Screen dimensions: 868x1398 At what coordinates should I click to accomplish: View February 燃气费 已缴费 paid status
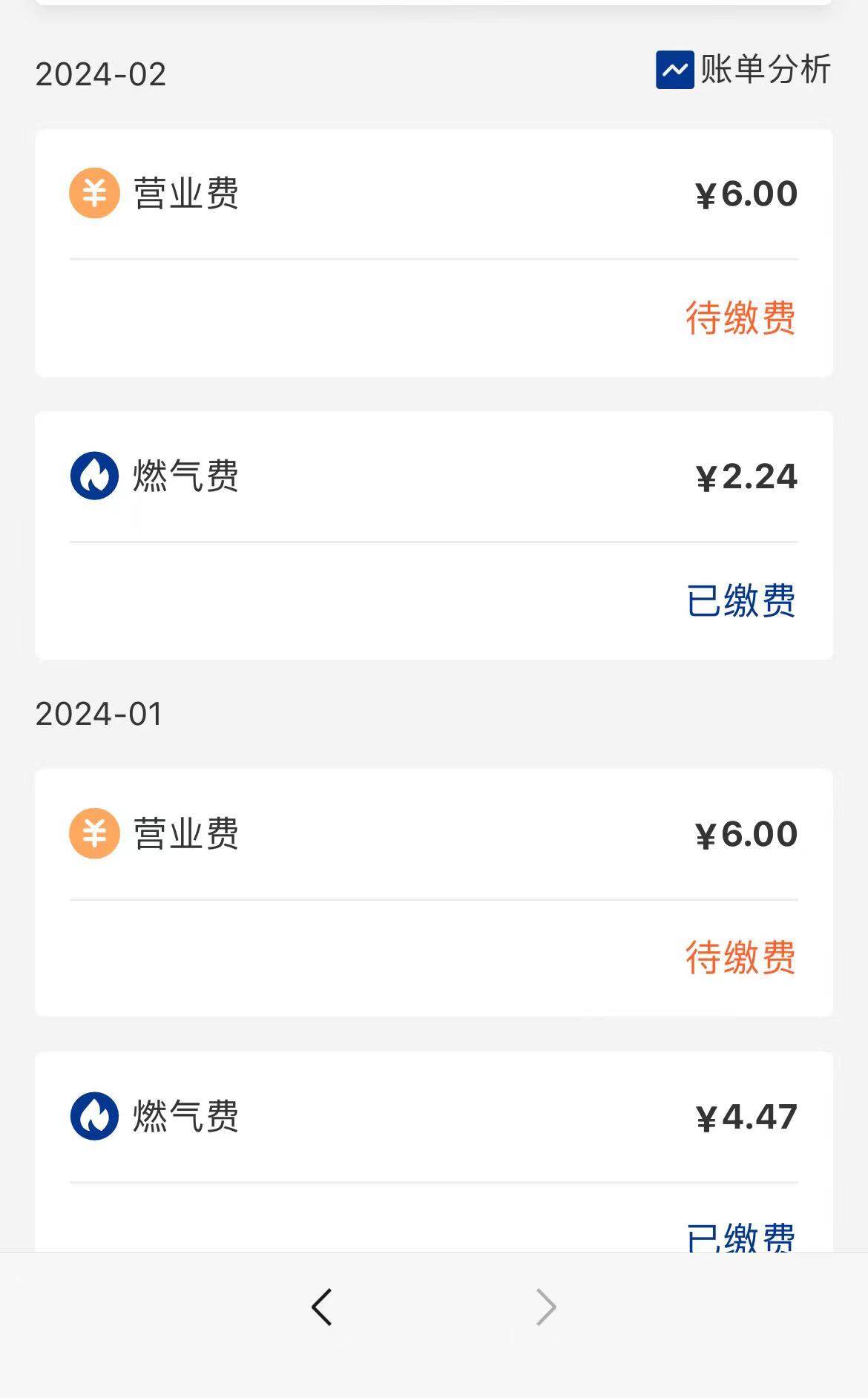[x=740, y=600]
